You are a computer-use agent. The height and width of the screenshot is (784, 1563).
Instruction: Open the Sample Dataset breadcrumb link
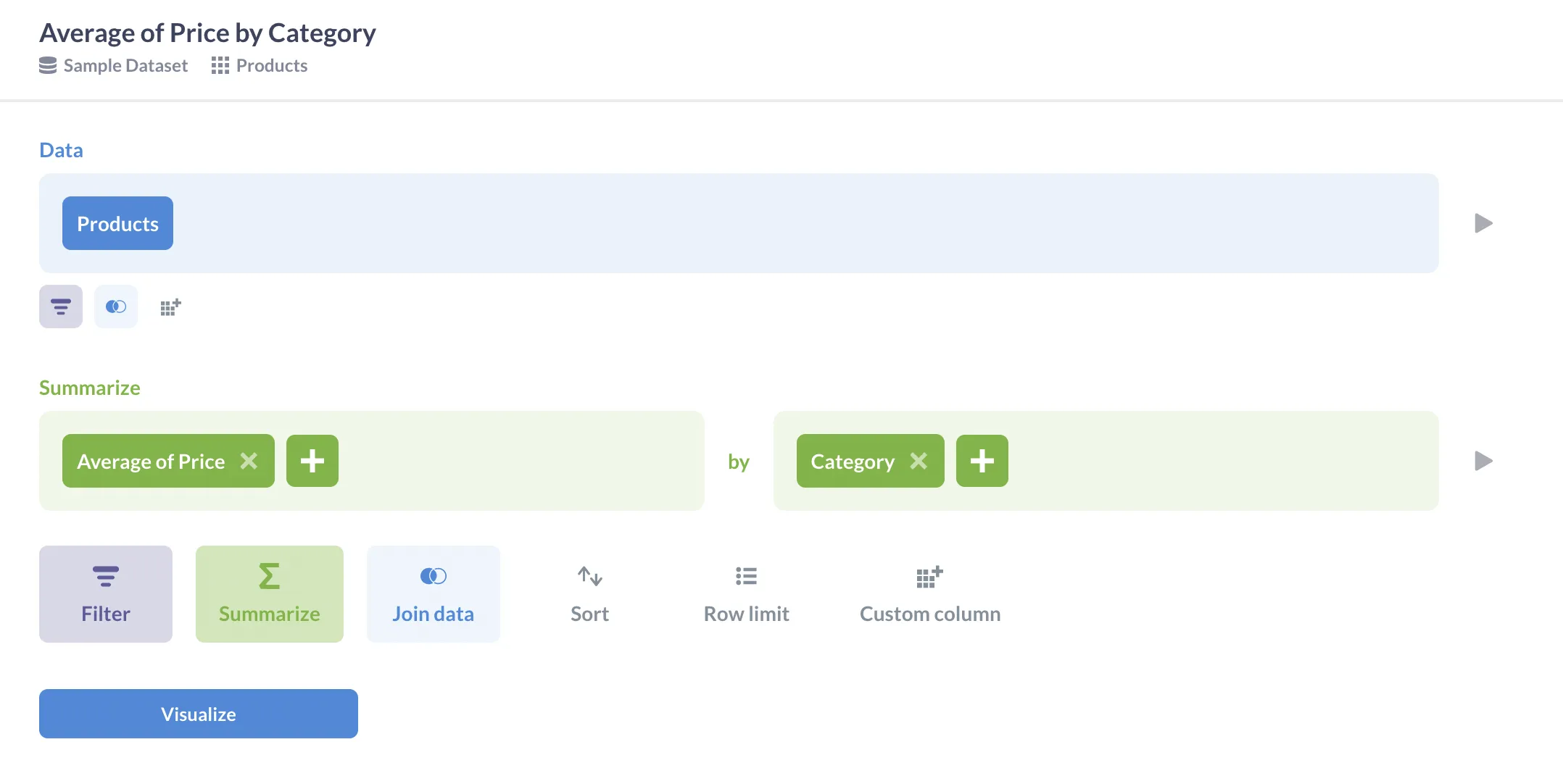(x=125, y=65)
